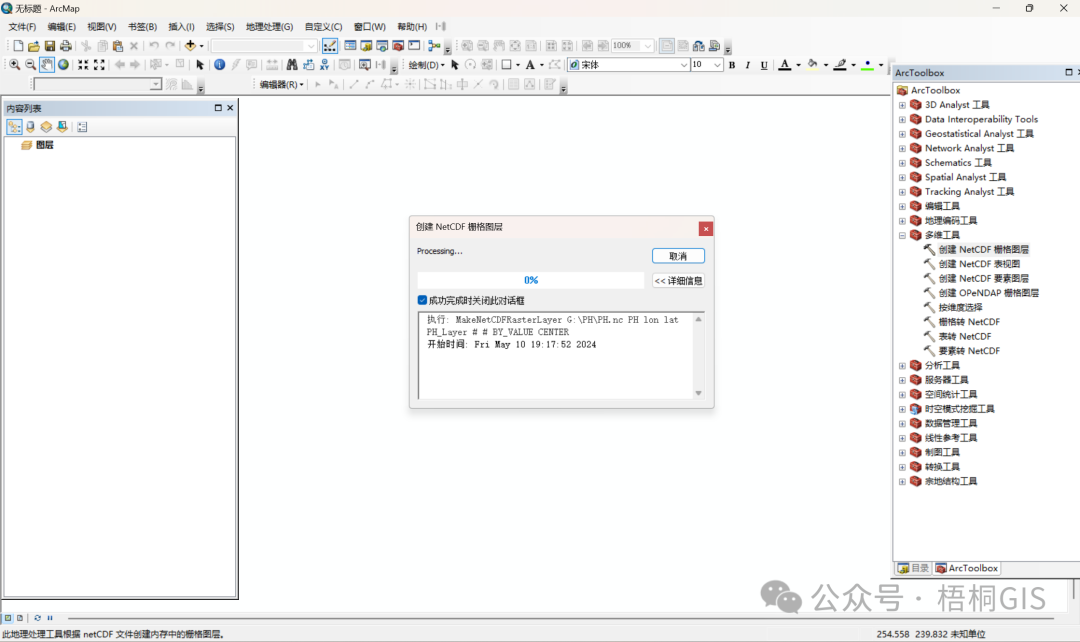Open the 编辑器(R) editor dropdown menu
This screenshot has width=1080, height=642.
point(282,84)
